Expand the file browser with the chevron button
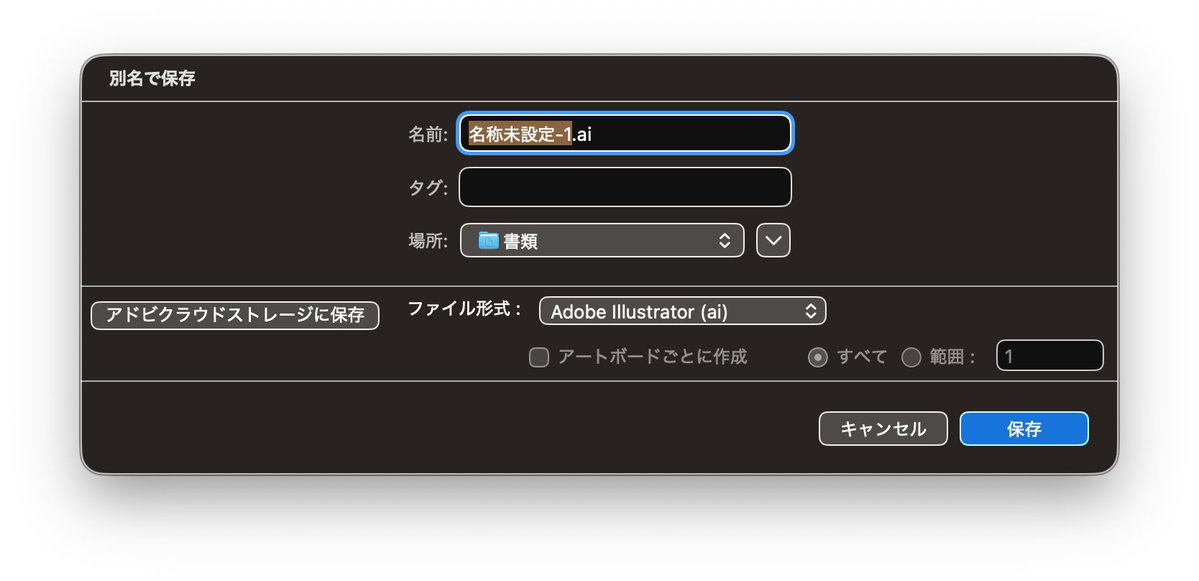The image size is (1199, 581). pyautogui.click(x=773, y=241)
